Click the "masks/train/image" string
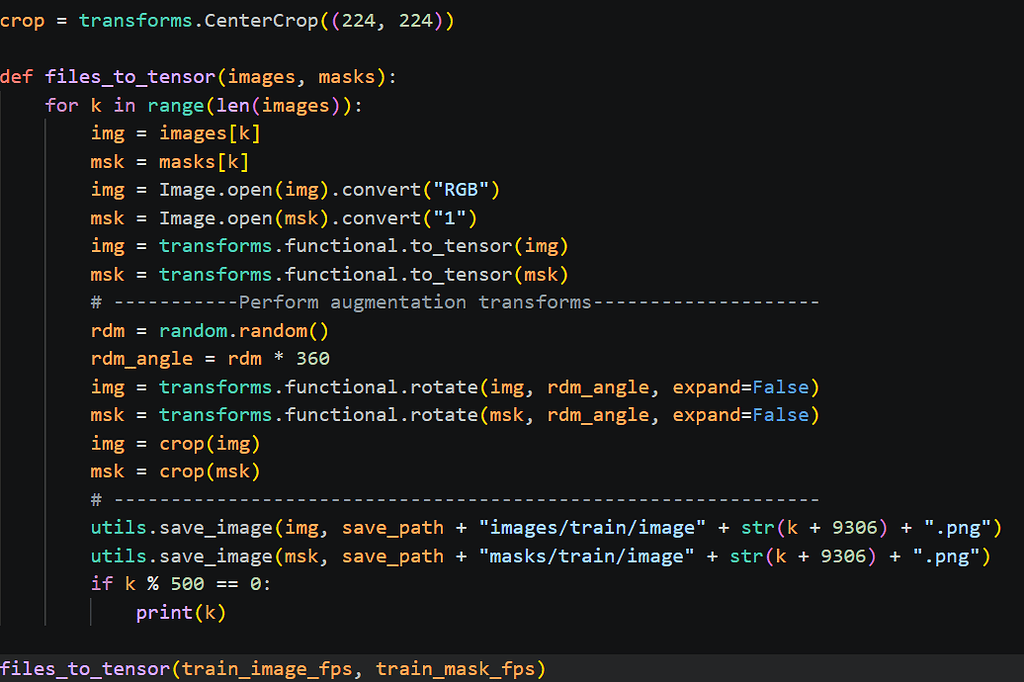 (x=586, y=557)
